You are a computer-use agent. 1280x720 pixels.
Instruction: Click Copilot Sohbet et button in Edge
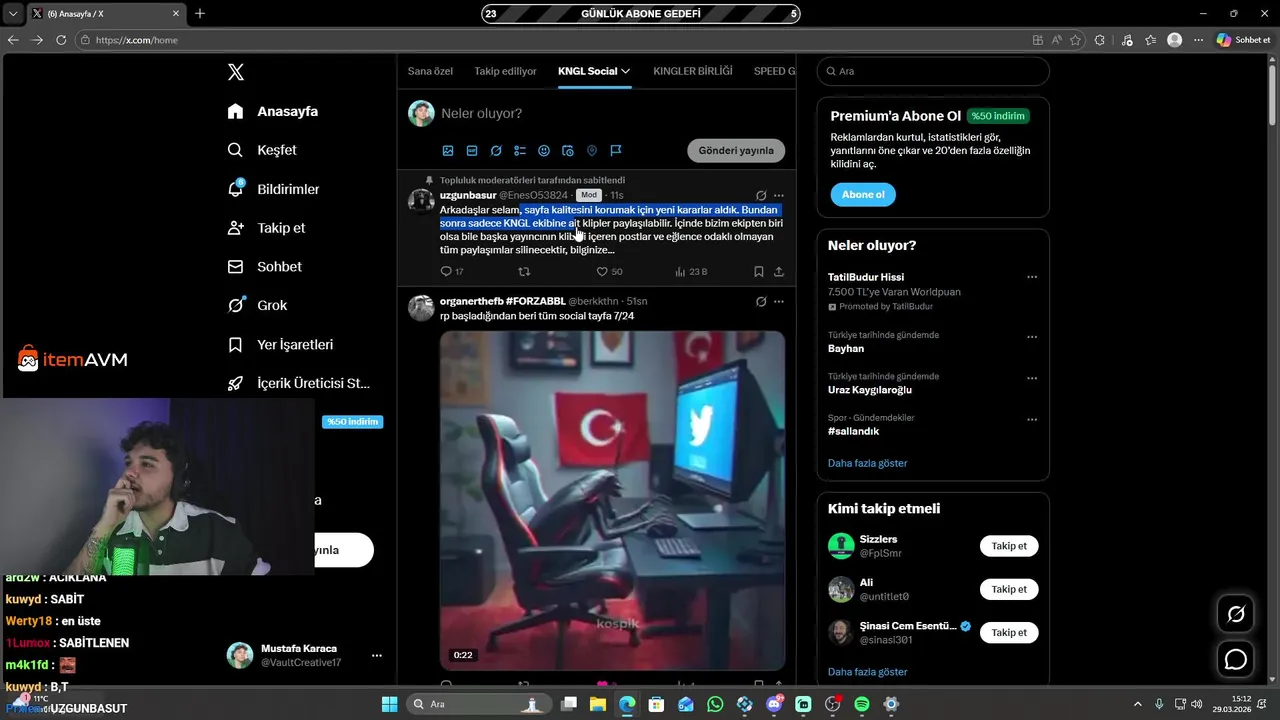click(1243, 40)
